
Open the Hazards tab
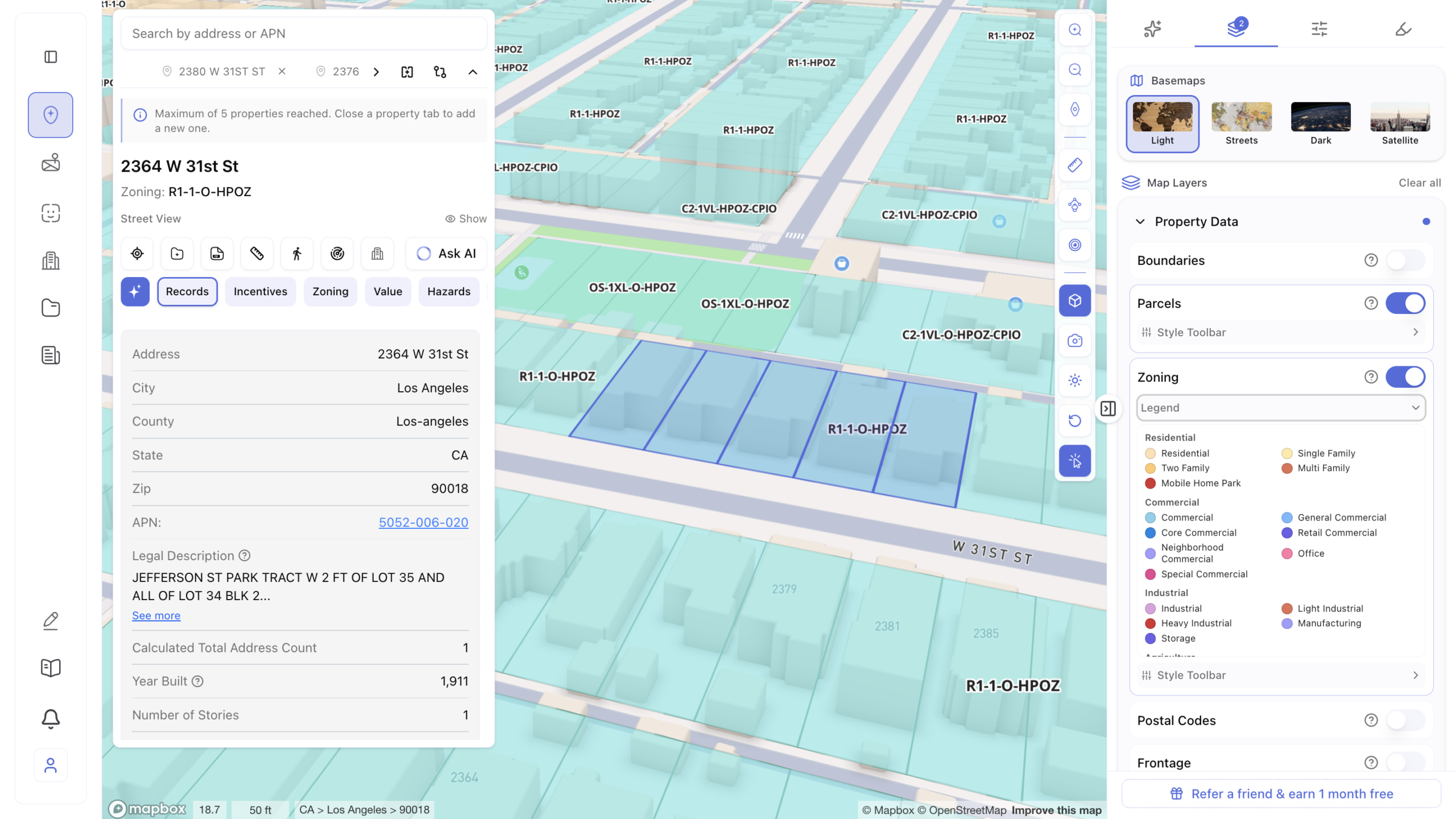[449, 292]
